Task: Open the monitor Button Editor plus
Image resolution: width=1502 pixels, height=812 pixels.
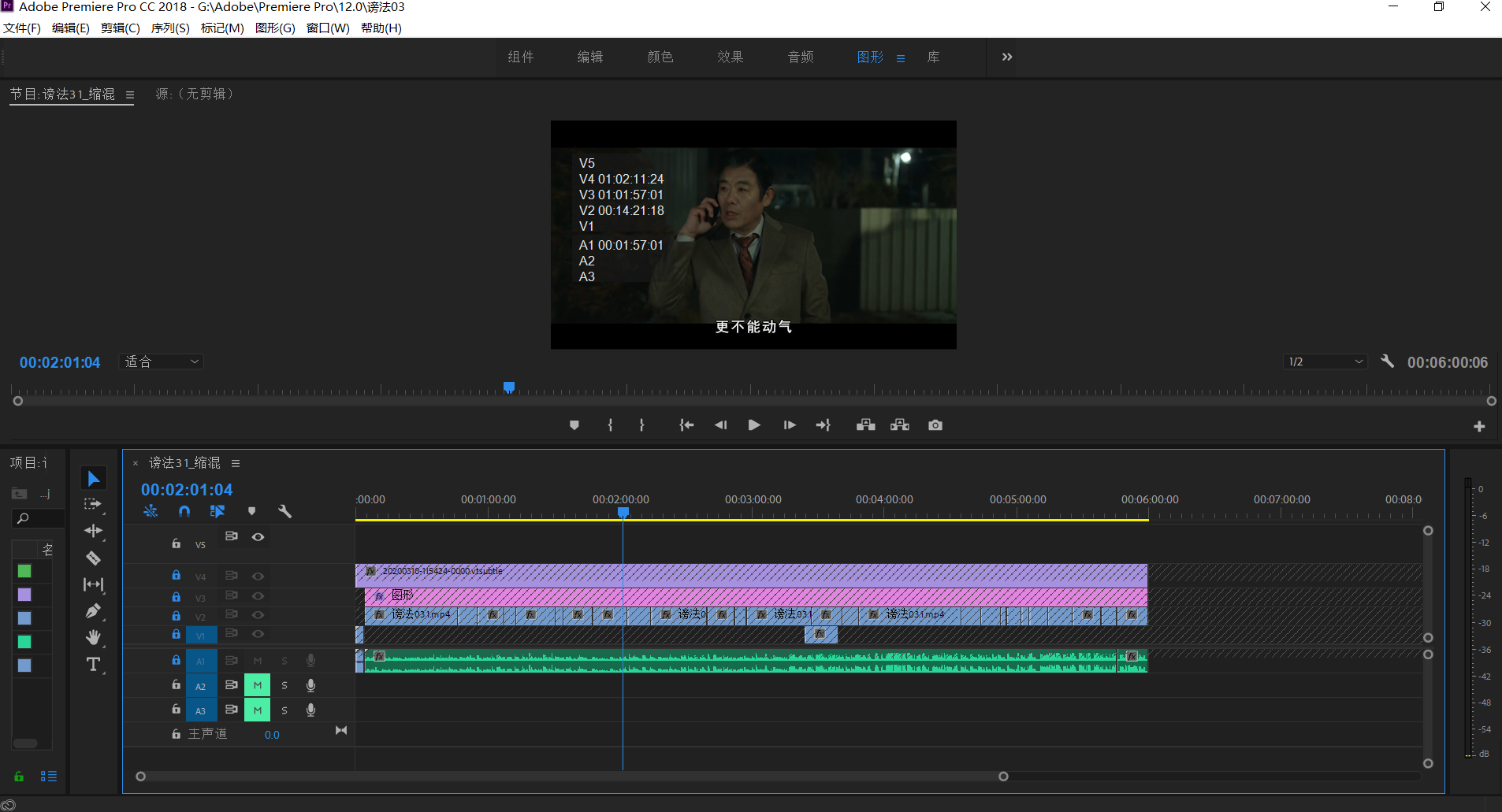Action: (1479, 426)
